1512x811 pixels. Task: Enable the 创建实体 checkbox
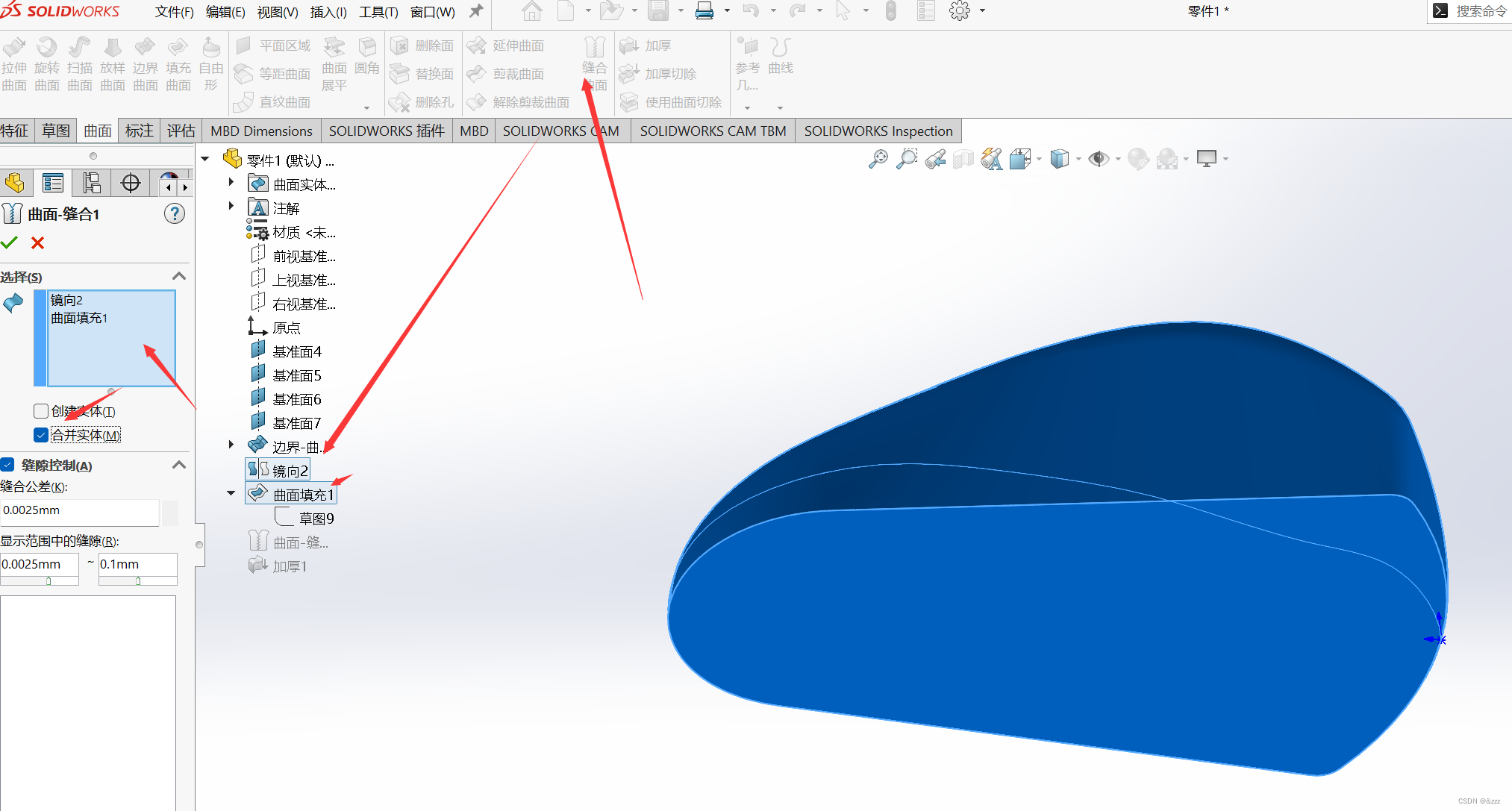(x=41, y=411)
